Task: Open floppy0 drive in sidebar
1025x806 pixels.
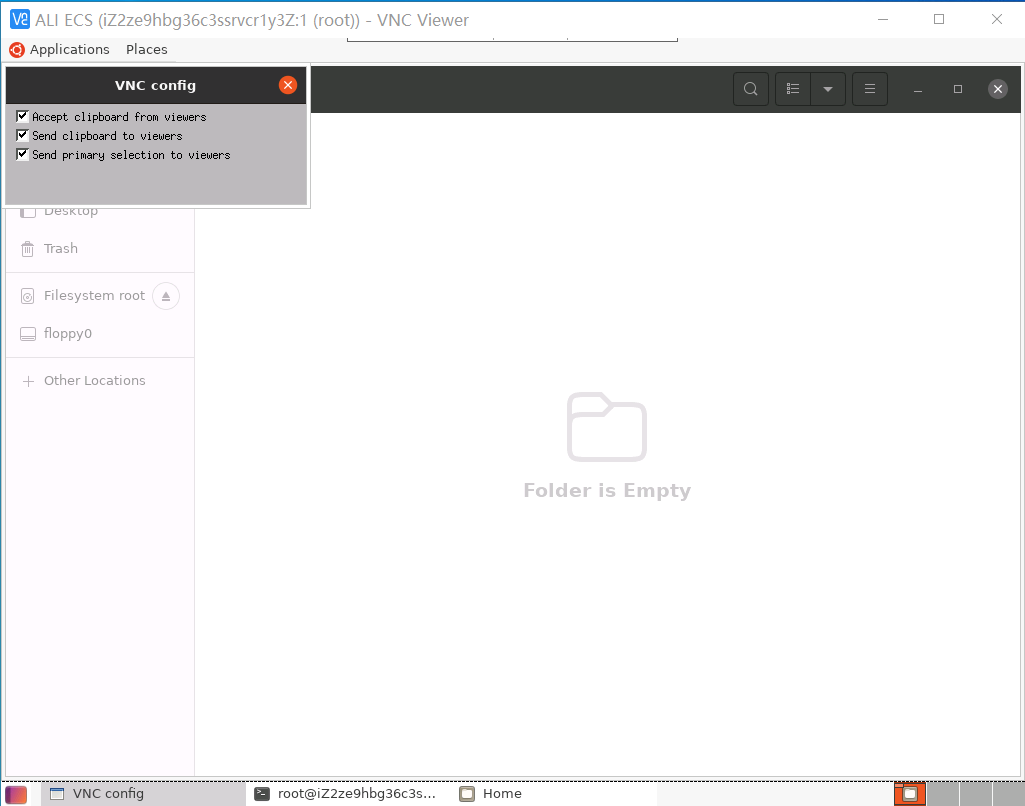Action: click(x=100, y=333)
